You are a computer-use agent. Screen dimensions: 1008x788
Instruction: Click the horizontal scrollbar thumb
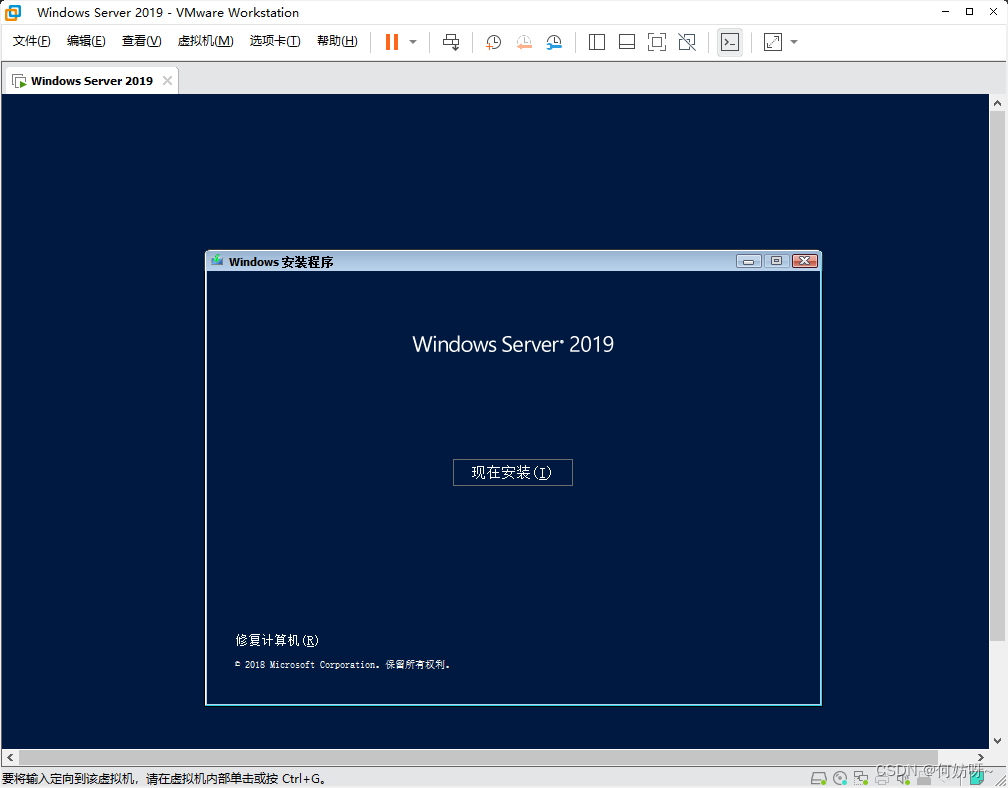[x=478, y=758]
